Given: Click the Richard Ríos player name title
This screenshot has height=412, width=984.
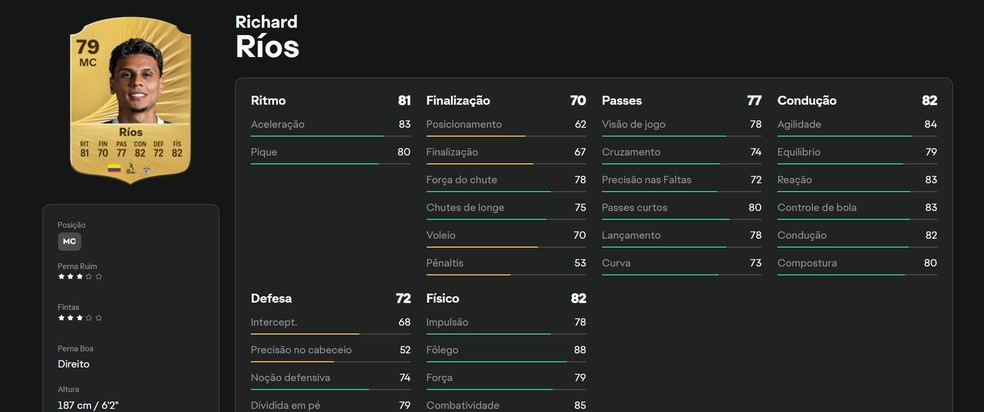Looking at the screenshot, I should [x=267, y=37].
